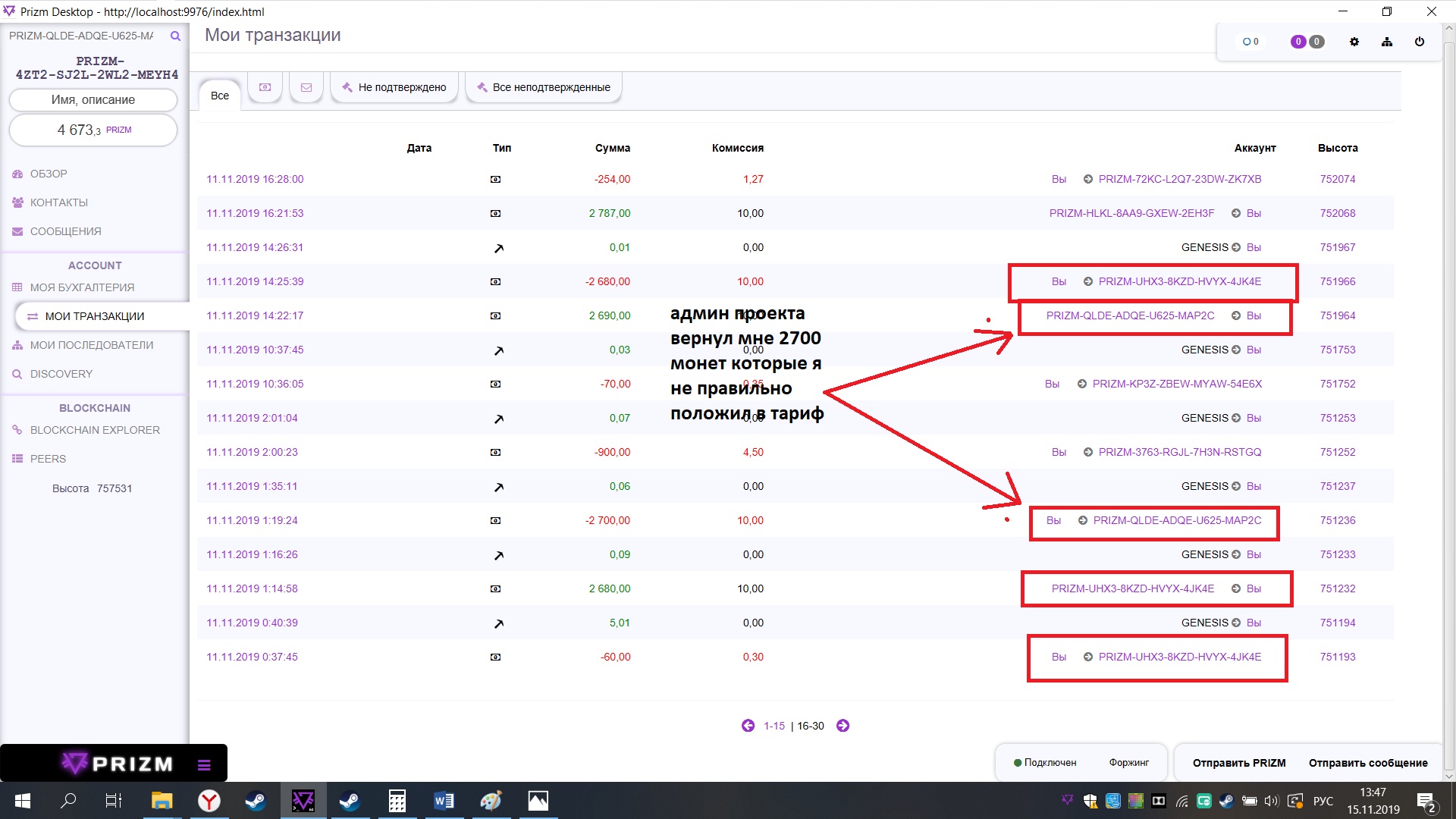Click arrow type icon in the 0:40:39 row

pyautogui.click(x=498, y=623)
